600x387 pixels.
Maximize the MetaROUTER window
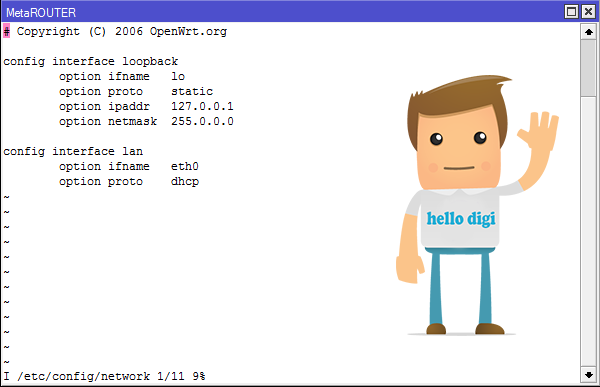[571, 12]
